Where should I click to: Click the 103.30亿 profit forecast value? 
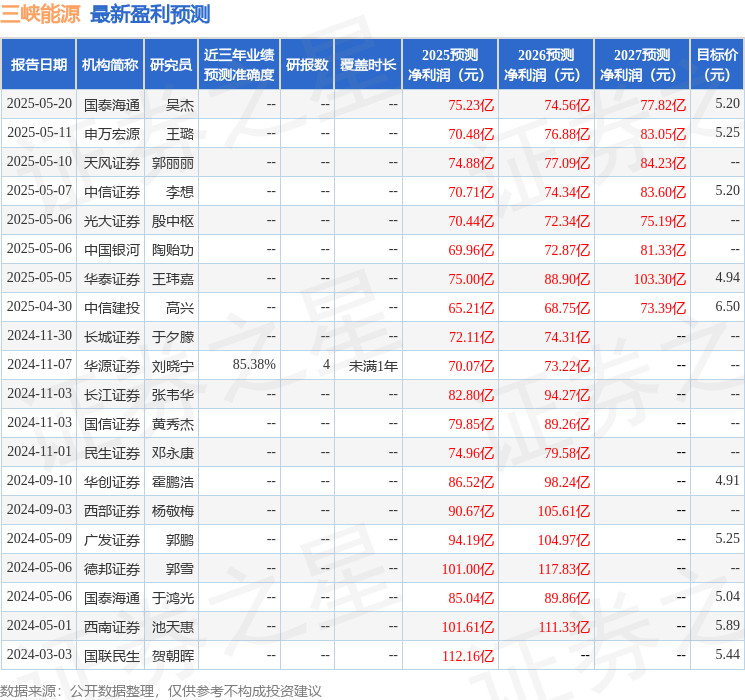659,279
